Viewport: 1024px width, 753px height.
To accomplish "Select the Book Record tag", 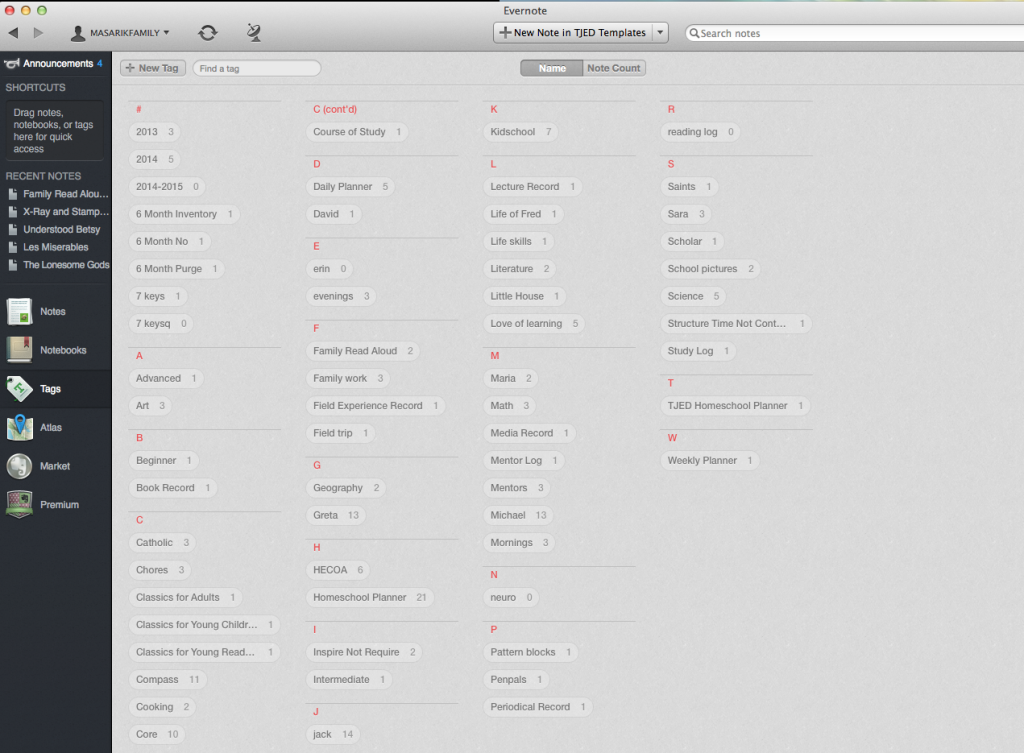I will pos(173,487).
